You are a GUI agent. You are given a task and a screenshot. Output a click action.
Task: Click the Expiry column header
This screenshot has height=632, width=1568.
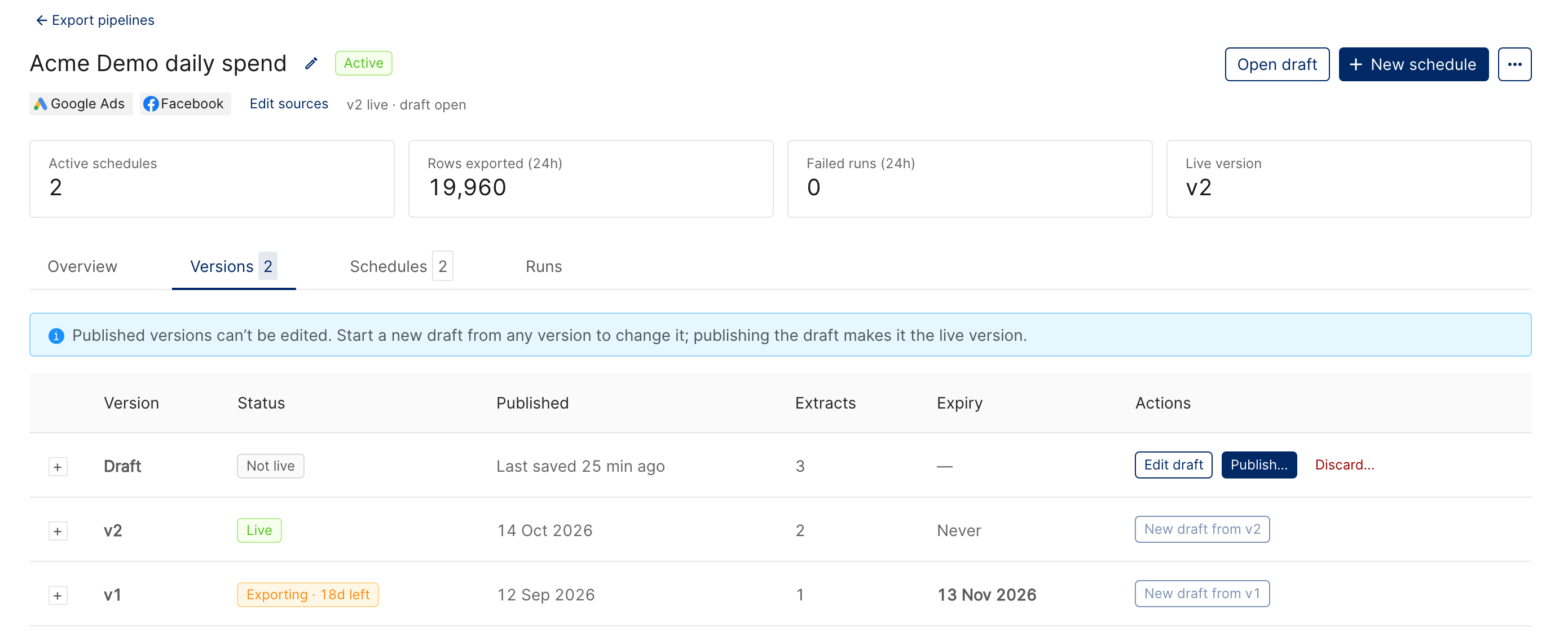[959, 403]
